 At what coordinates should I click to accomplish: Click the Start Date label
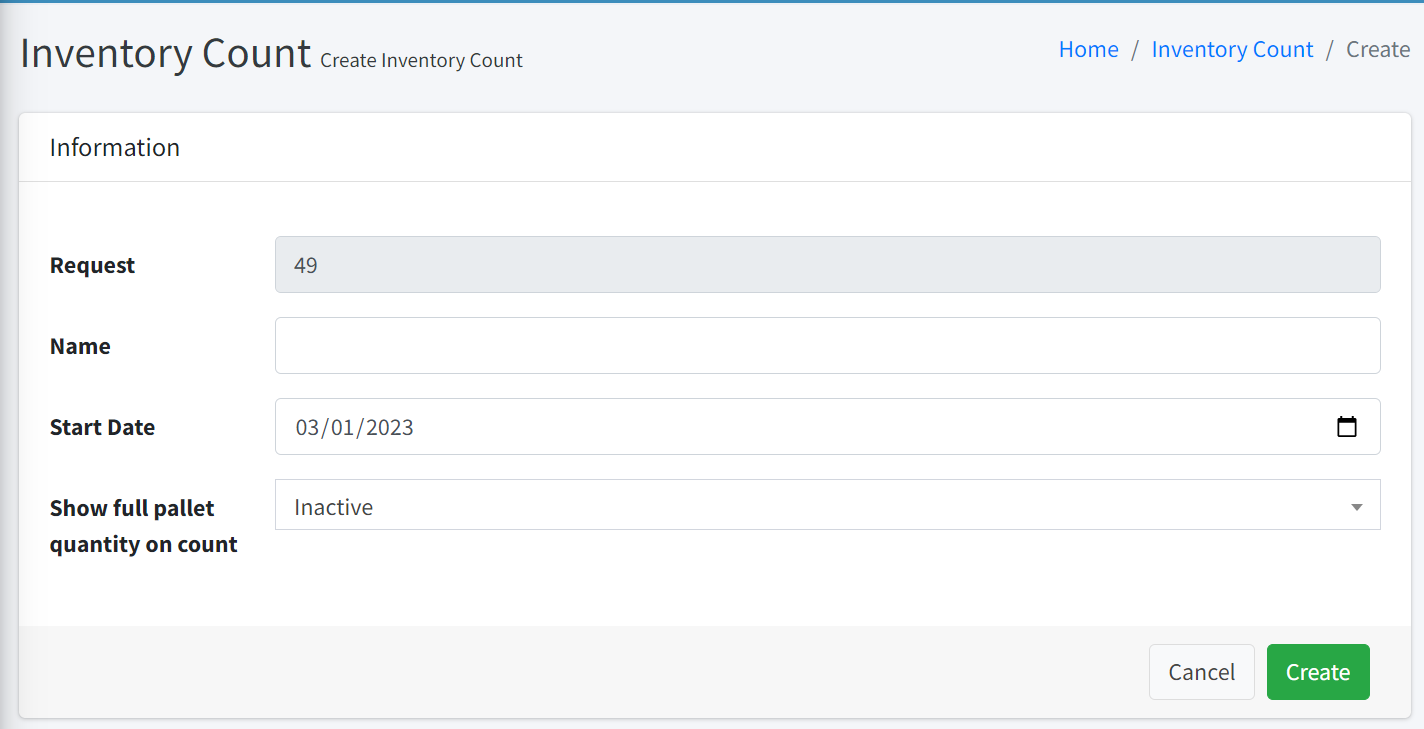[102, 428]
